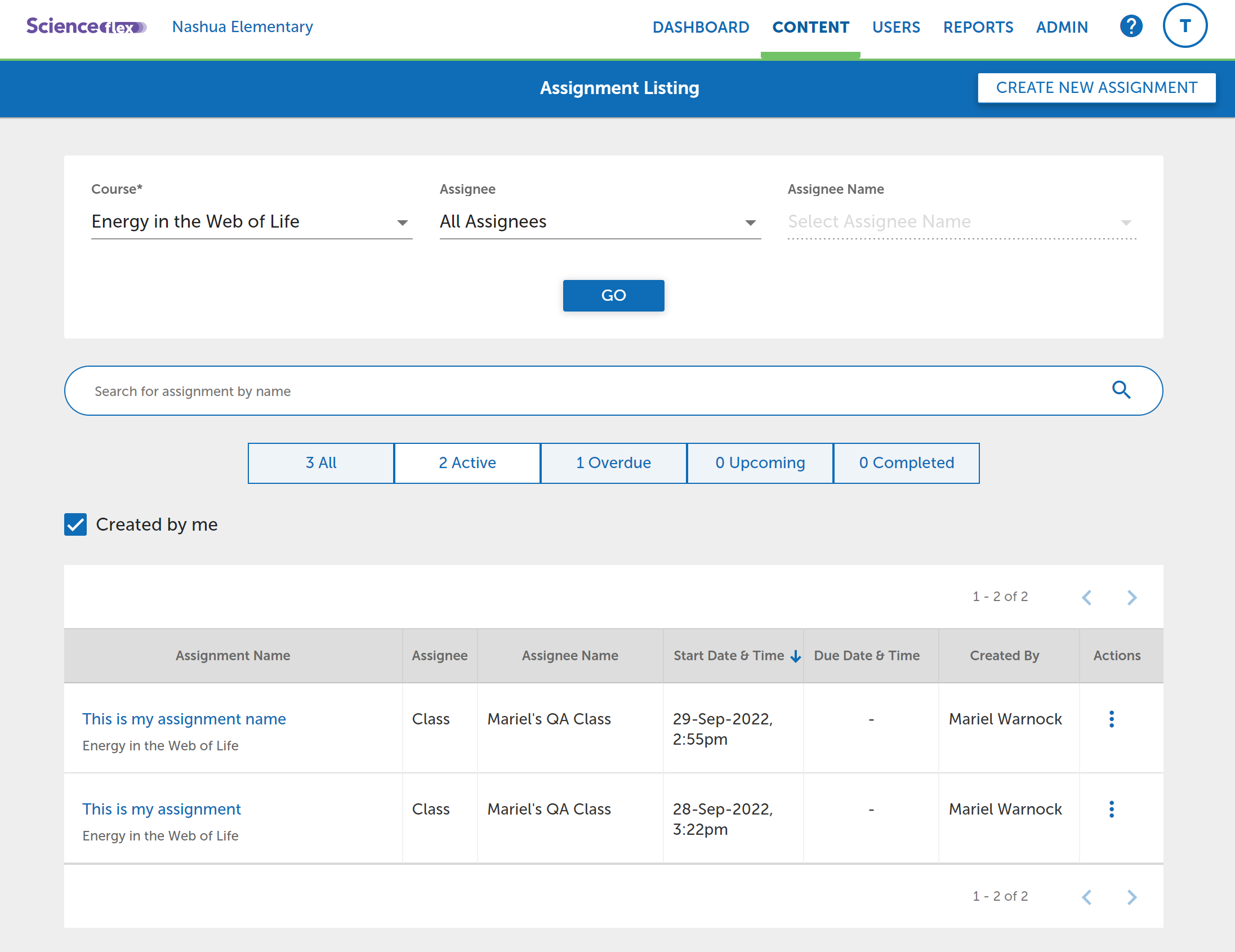Click the assignment name search field
Viewport: 1235px width, 952px height.
coord(588,391)
